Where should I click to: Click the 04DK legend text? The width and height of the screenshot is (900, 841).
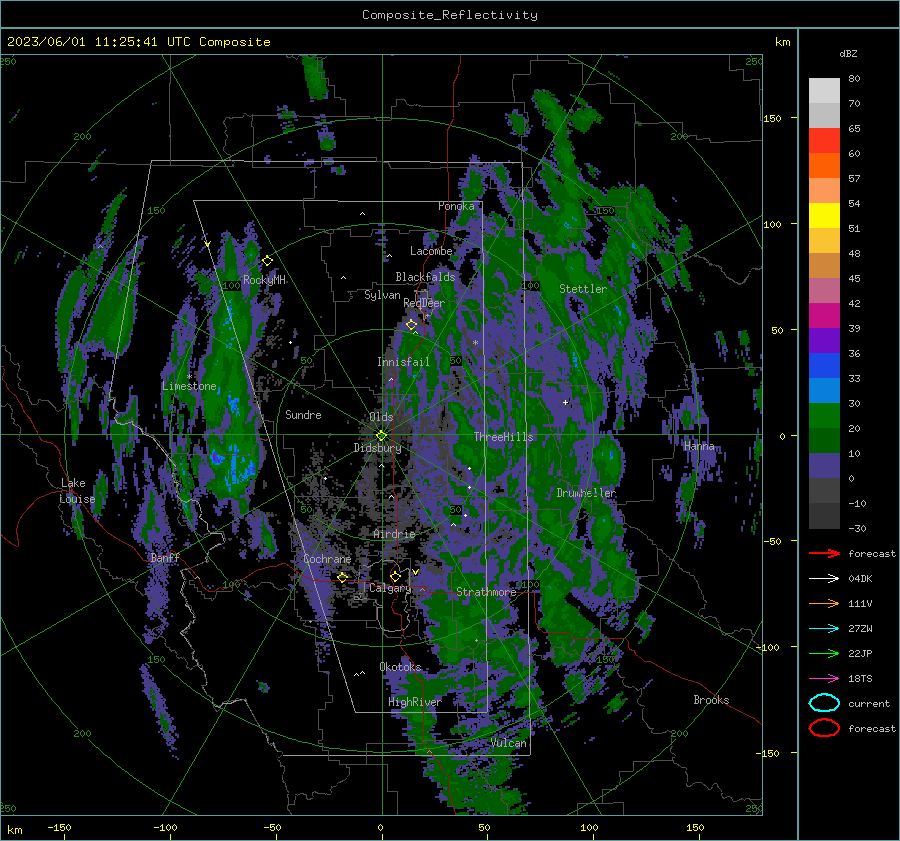click(860, 579)
